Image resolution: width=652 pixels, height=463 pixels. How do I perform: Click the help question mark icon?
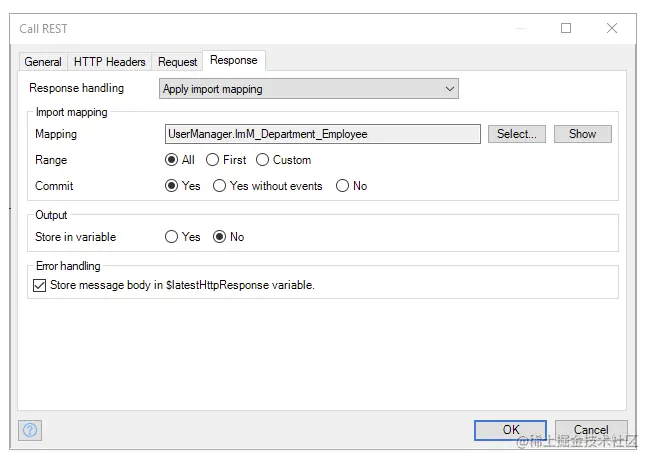click(30, 430)
